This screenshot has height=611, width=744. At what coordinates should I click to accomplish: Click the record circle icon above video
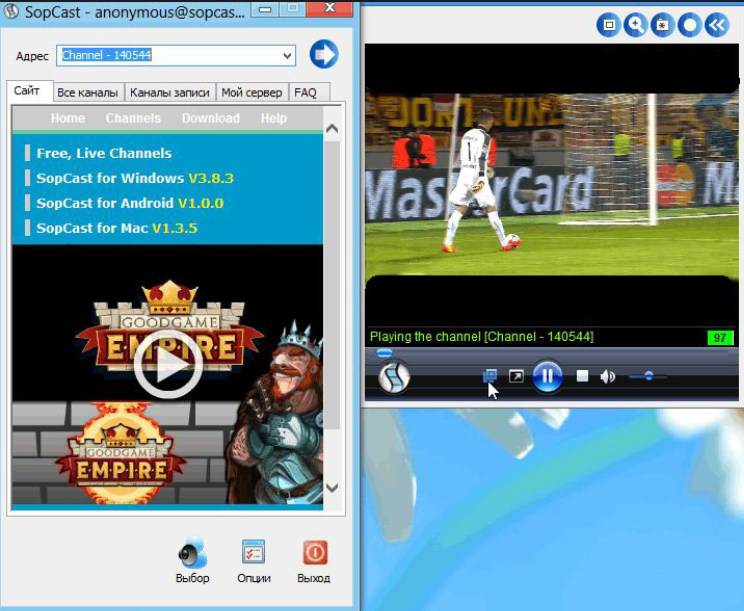[x=689, y=25]
